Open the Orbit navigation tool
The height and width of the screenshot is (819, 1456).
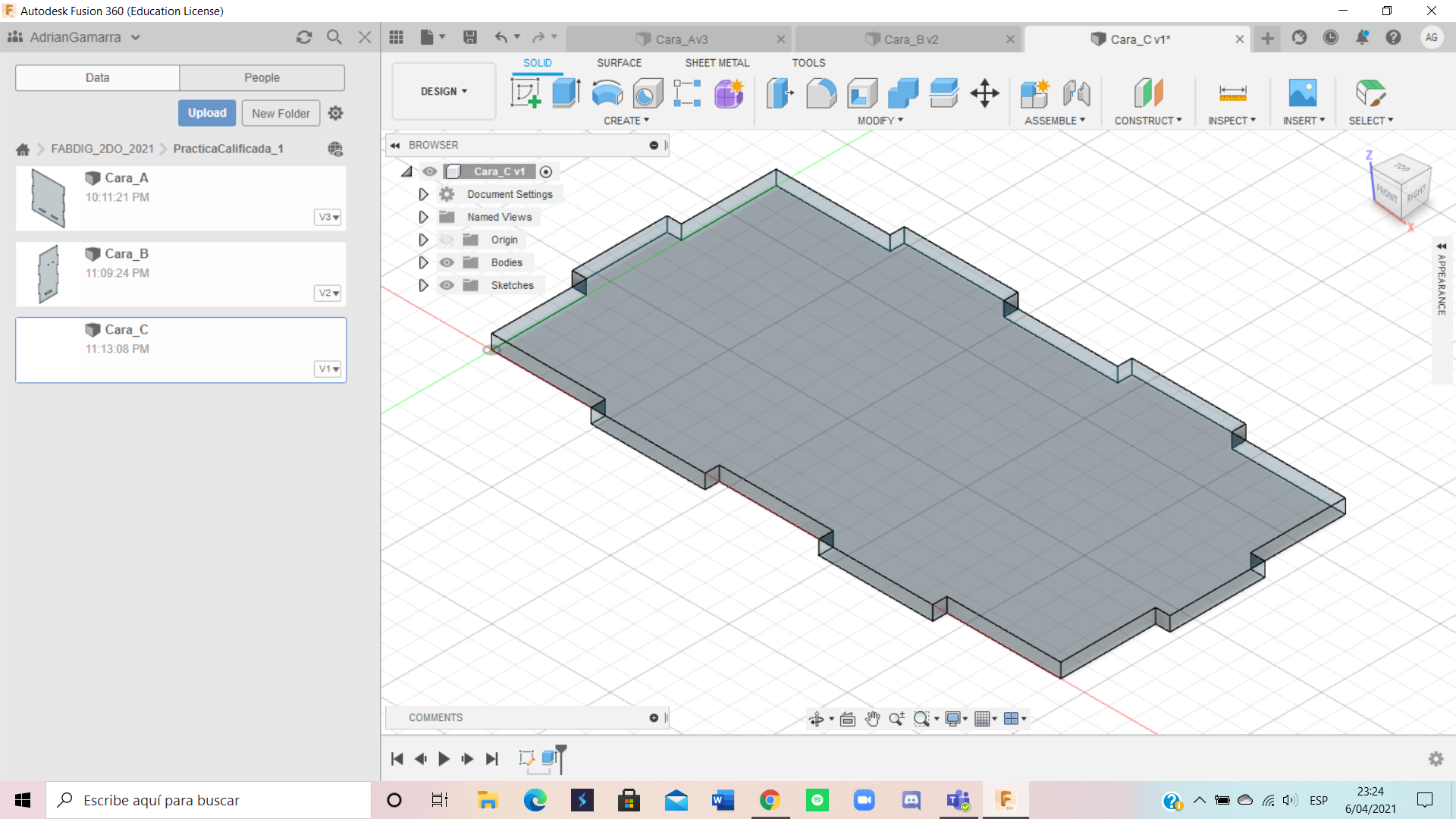[817, 719]
